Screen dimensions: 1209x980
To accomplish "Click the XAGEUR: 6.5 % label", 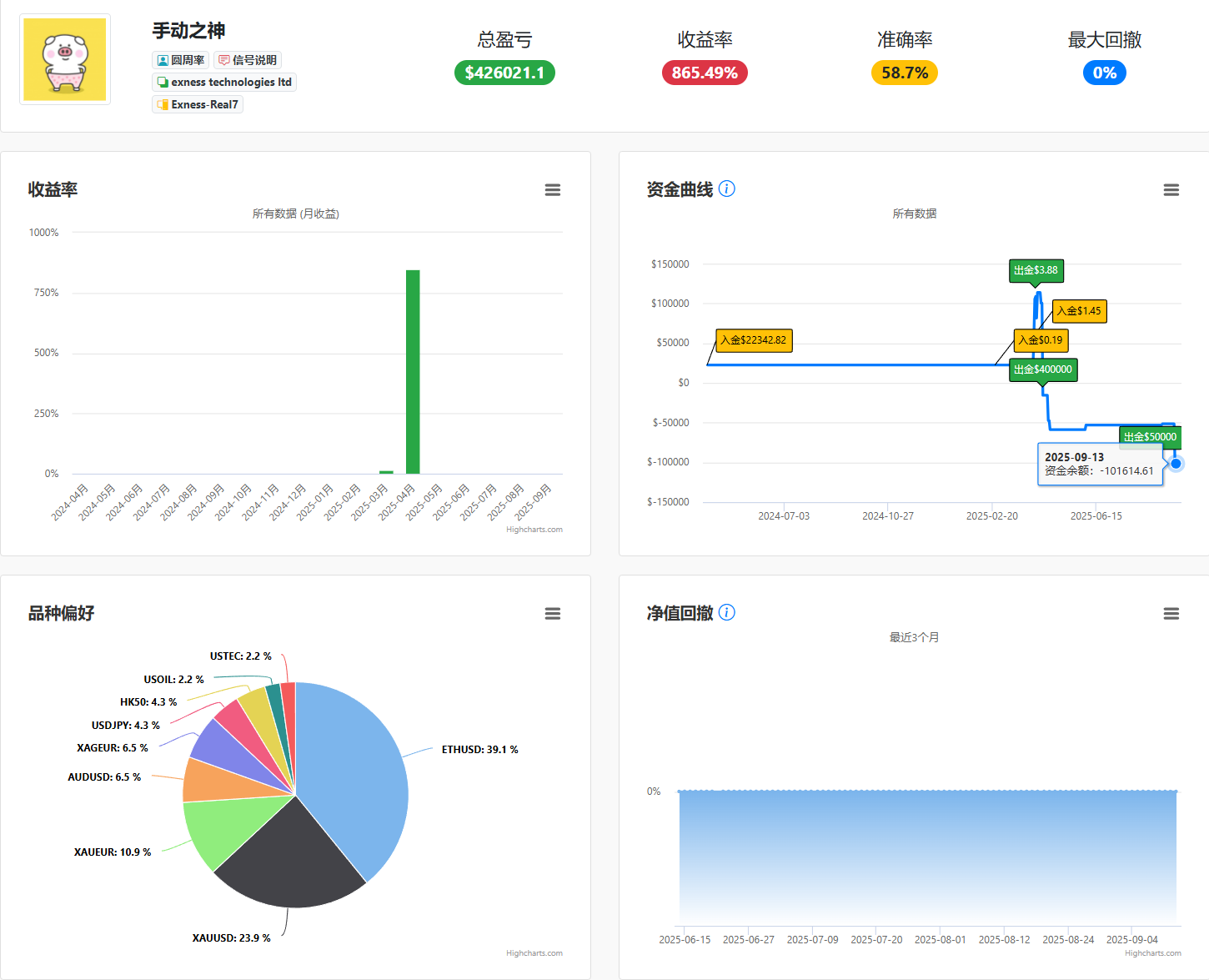I will (x=113, y=748).
